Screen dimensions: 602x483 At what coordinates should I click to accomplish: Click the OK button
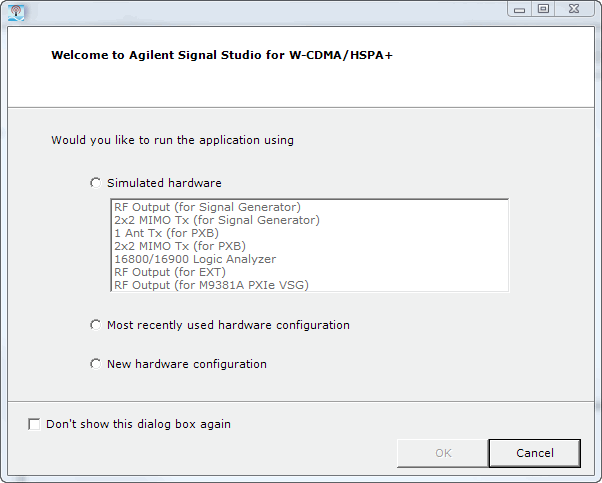coord(443,453)
